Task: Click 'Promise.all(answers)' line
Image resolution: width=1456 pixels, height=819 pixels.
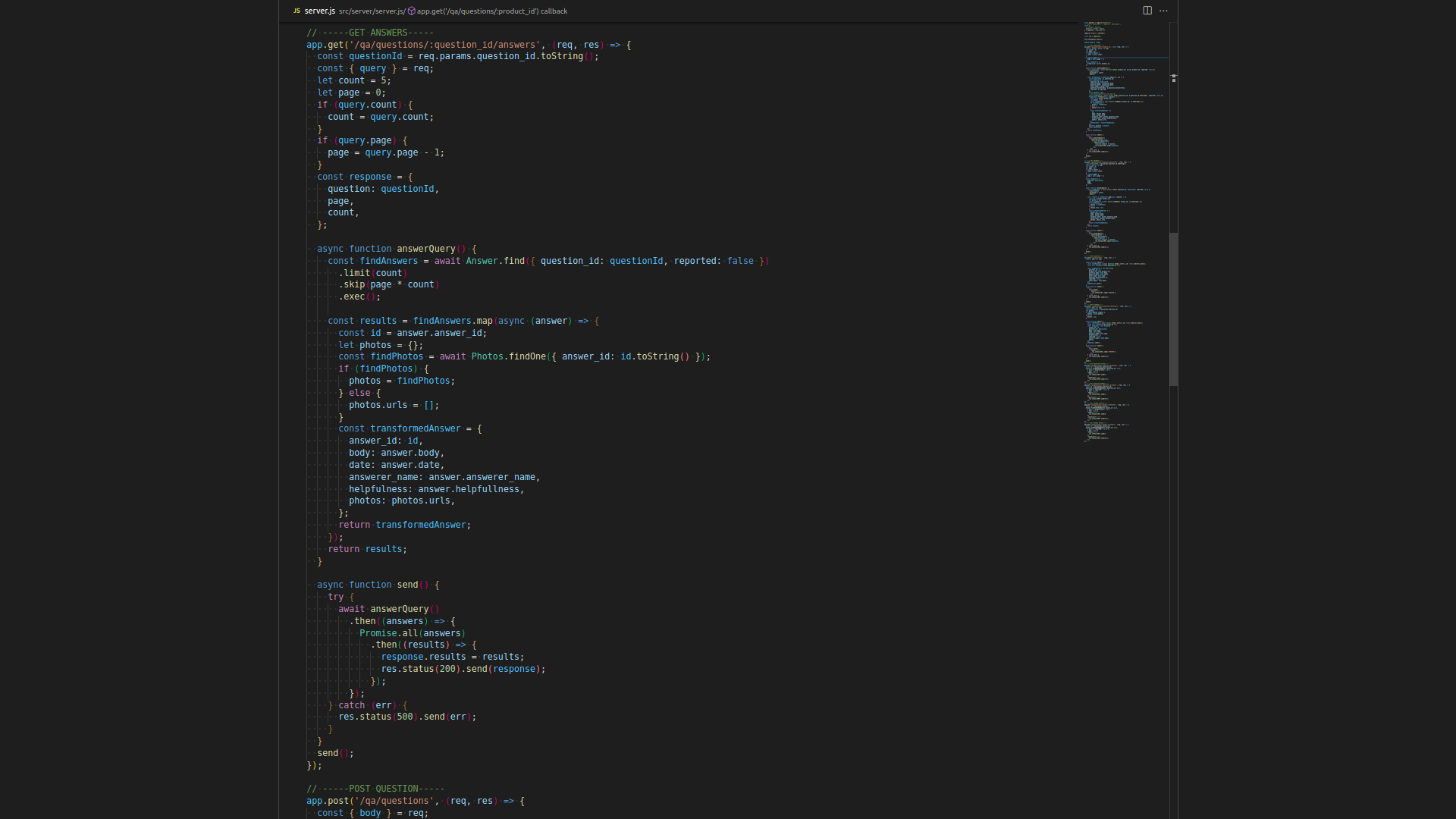Action: [413, 633]
